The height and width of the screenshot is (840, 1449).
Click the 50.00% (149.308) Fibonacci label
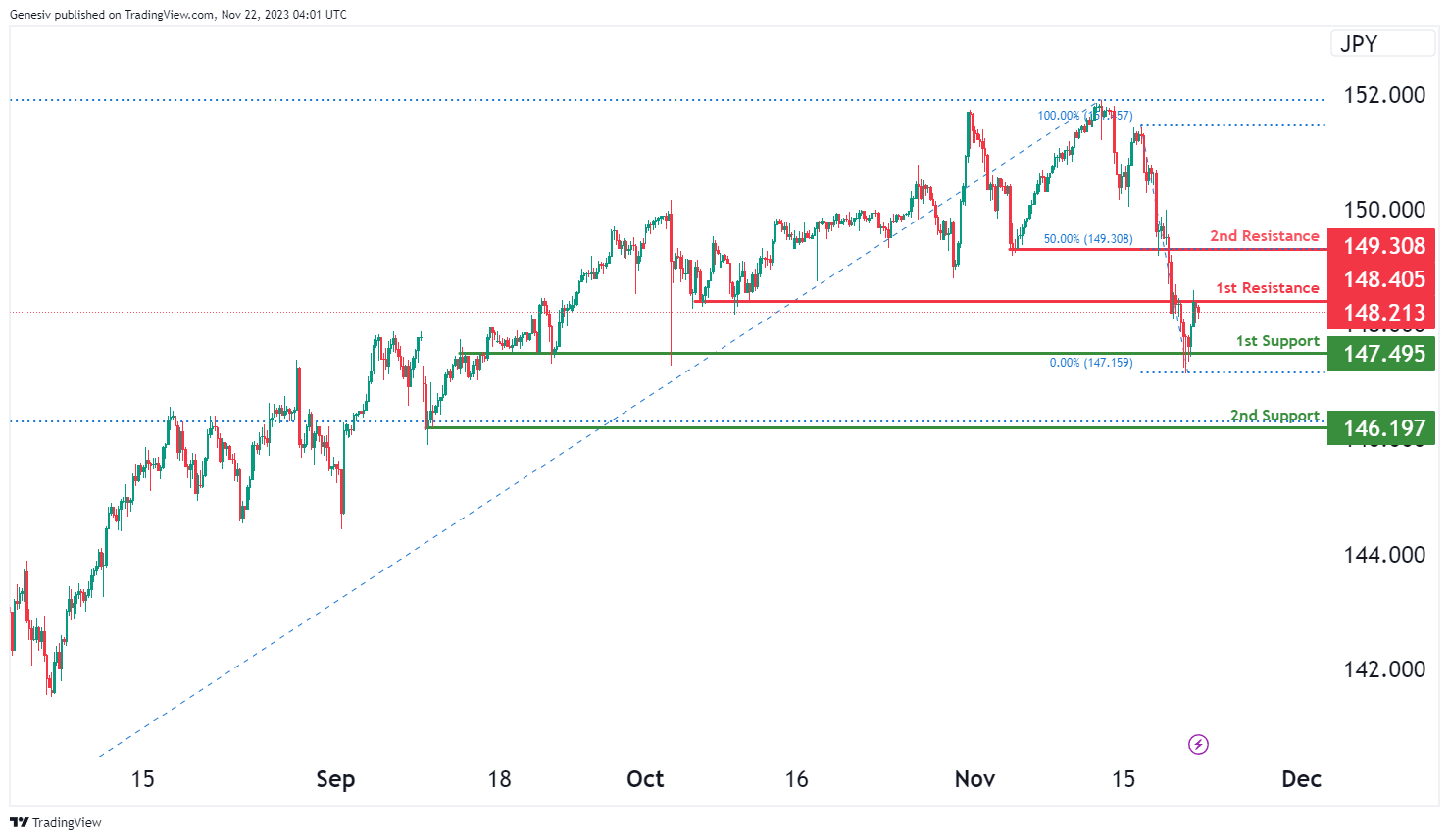1087,239
